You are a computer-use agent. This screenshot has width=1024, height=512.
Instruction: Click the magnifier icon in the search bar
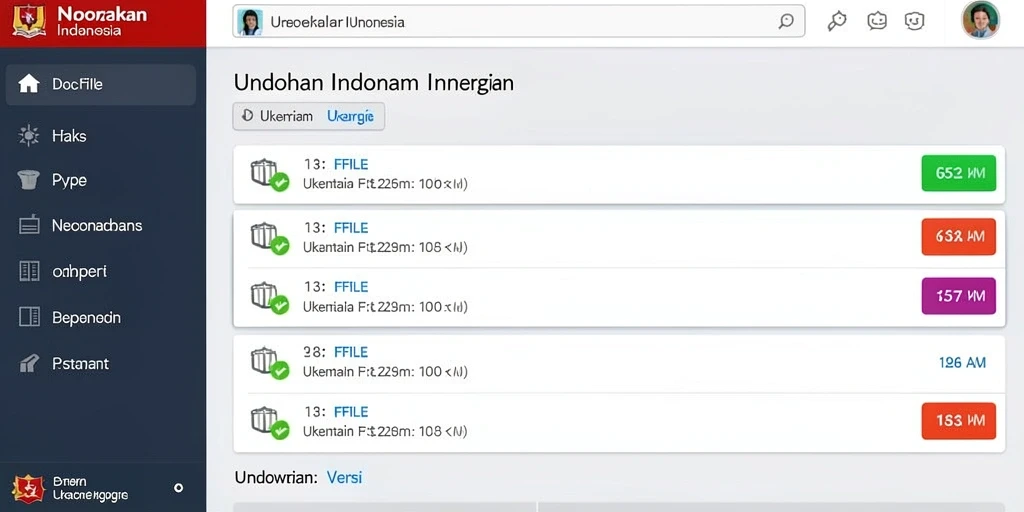tap(786, 22)
